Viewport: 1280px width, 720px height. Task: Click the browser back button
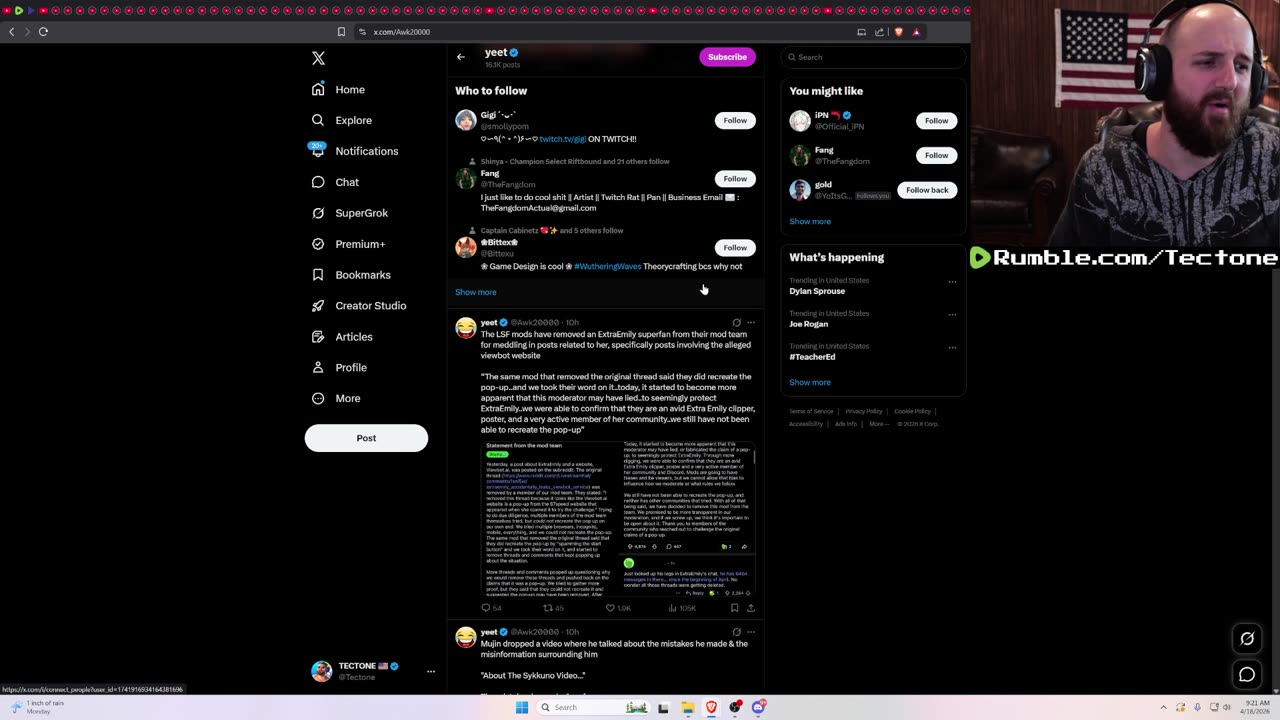tap(12, 32)
